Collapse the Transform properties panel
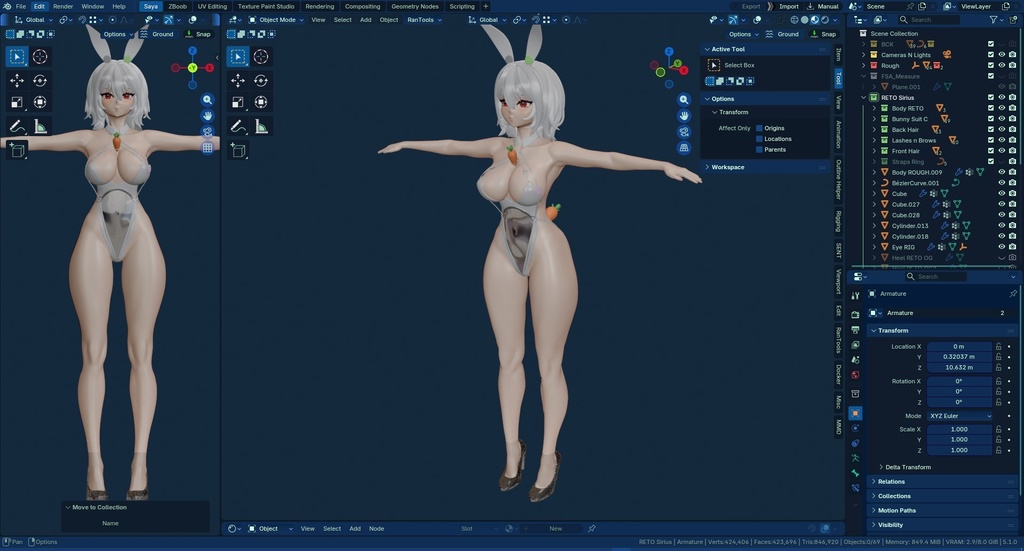The image size is (1024, 551). point(943,330)
